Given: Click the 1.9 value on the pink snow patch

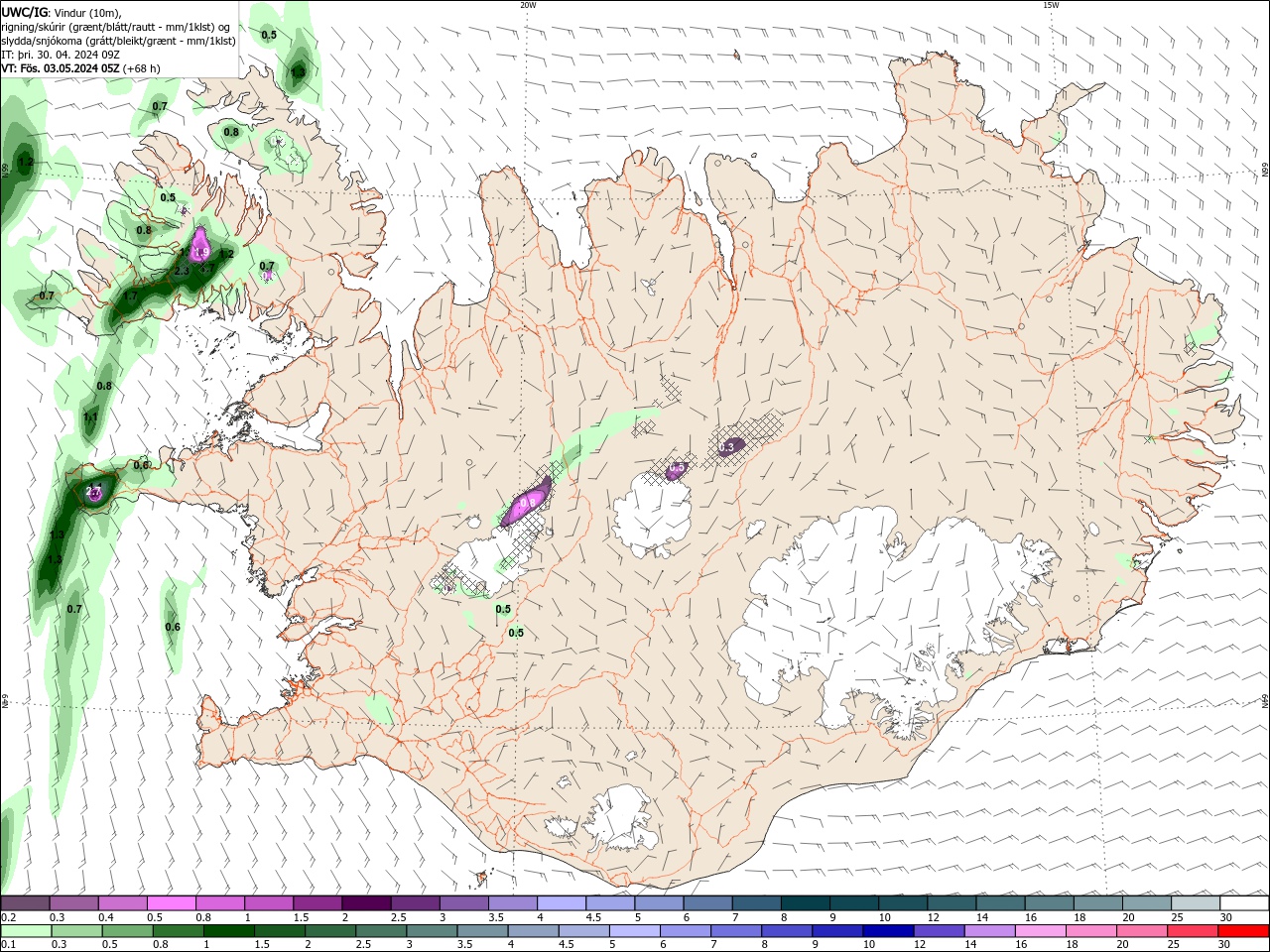Looking at the screenshot, I should [201, 253].
